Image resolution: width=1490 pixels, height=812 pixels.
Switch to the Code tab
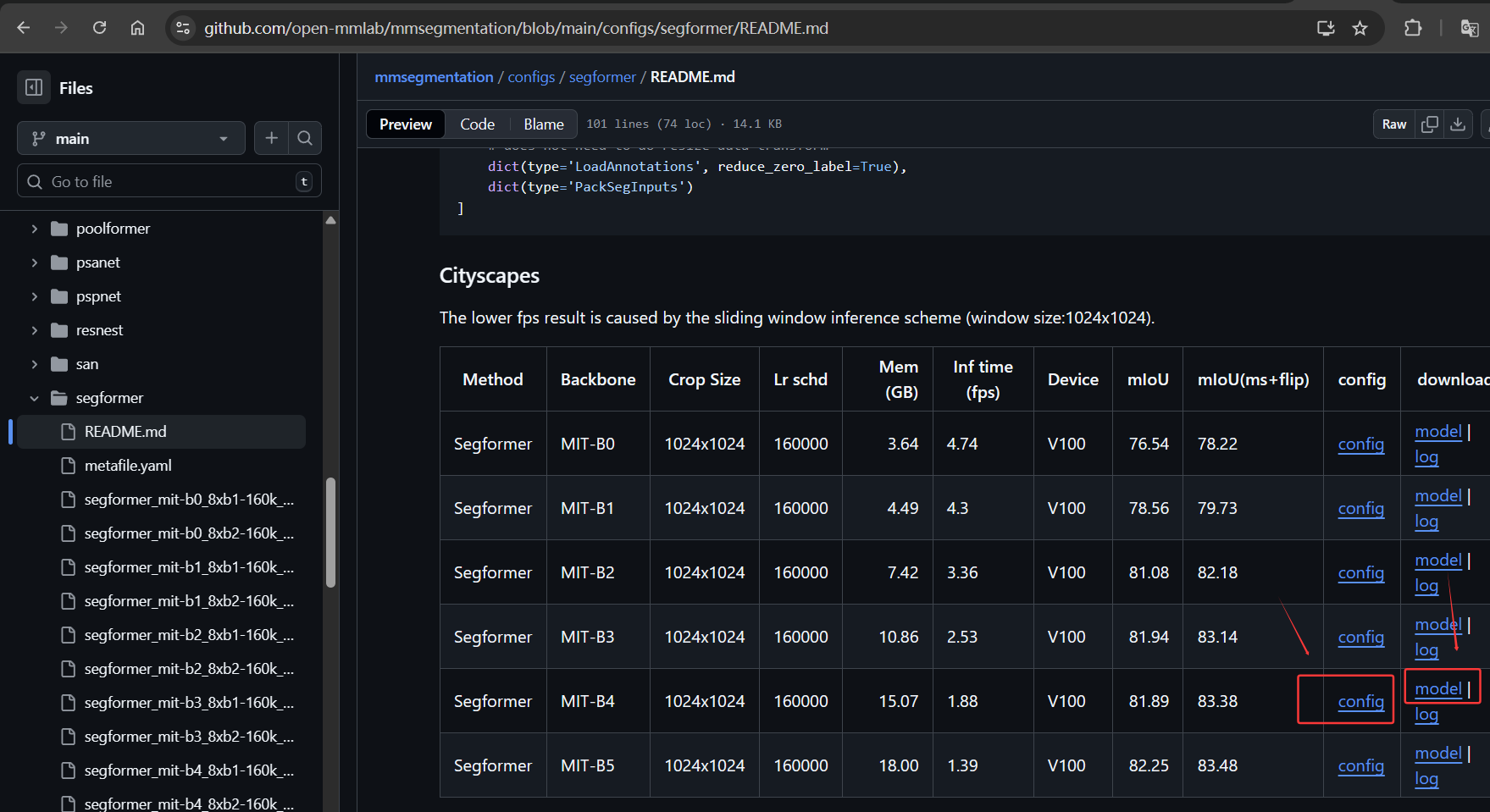477,124
